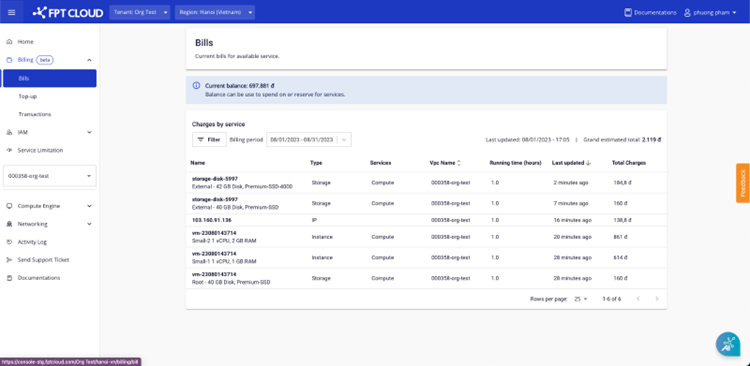Viewport: 750px width, 366px height.
Task: Click the sidebar Documentations icon
Action: 9,278
